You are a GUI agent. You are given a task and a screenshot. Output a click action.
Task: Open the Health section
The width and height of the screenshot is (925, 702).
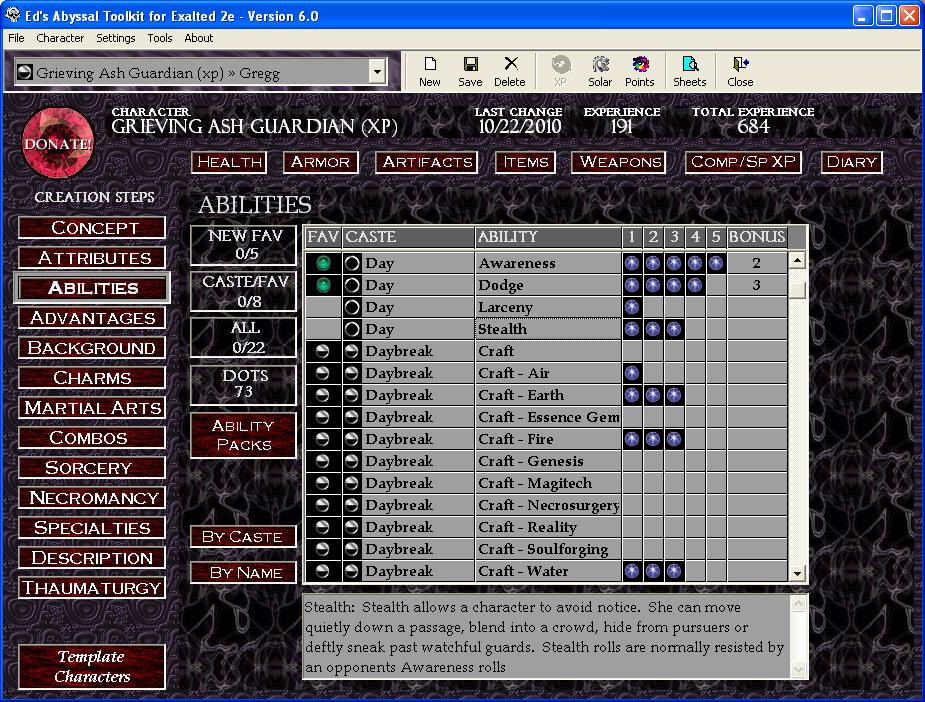[229, 162]
